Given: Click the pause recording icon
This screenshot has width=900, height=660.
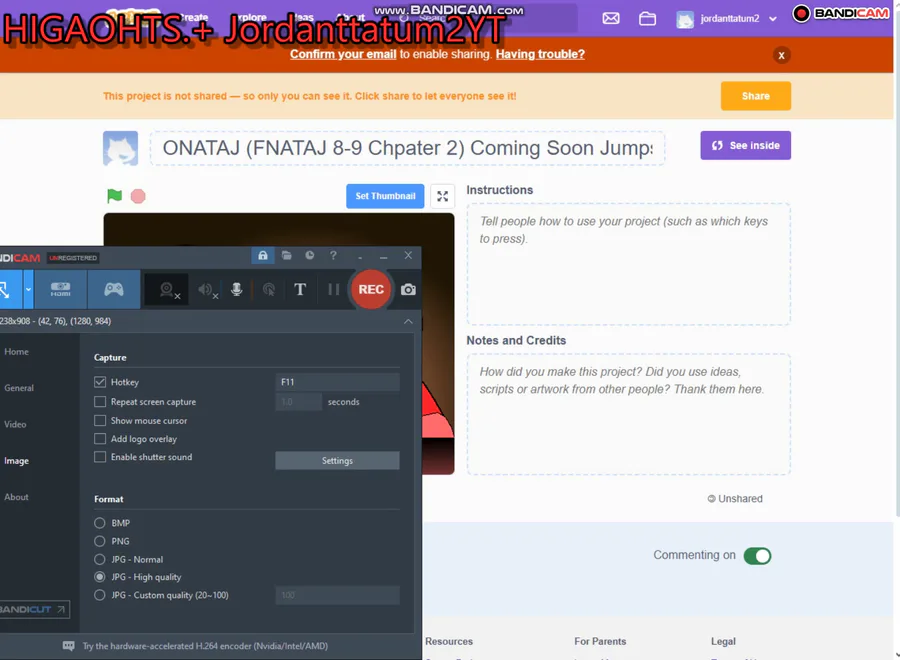Looking at the screenshot, I should (x=333, y=289).
